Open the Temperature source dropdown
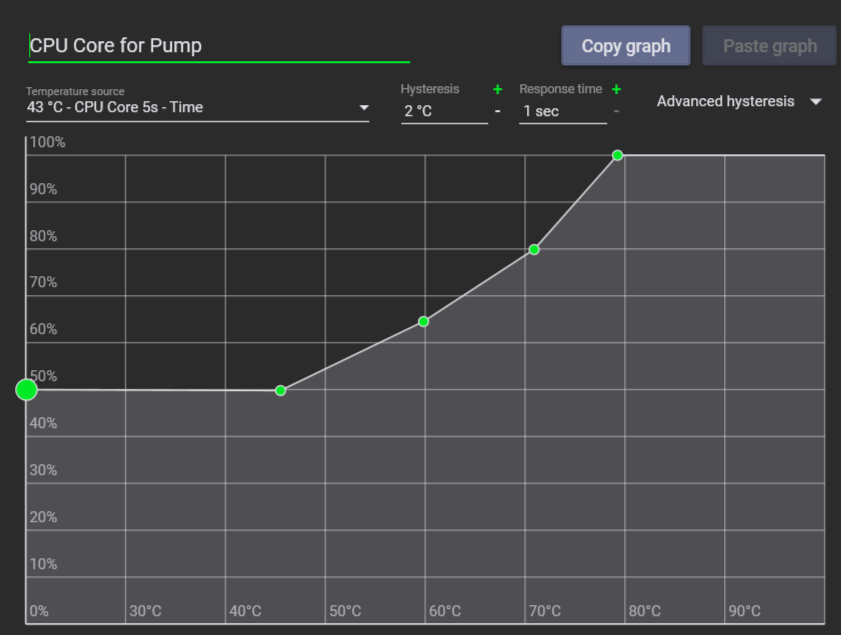The height and width of the screenshot is (635, 841). tap(197, 107)
